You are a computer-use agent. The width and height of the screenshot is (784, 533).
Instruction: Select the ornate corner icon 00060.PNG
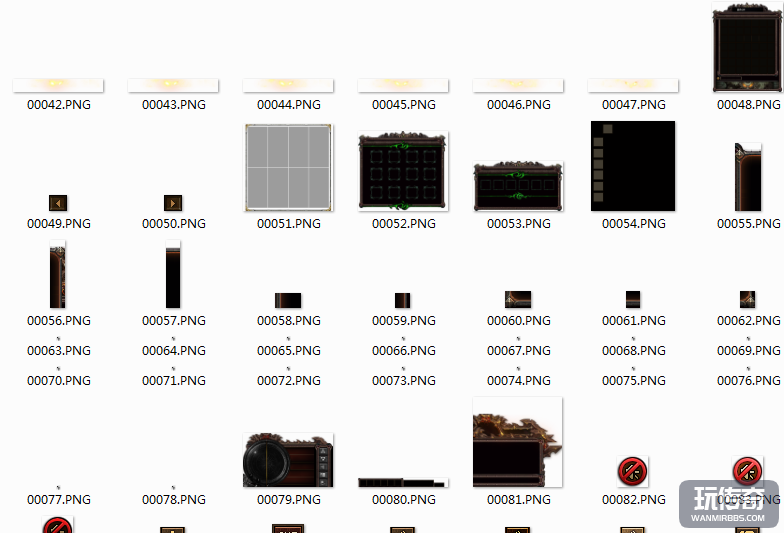(518, 300)
